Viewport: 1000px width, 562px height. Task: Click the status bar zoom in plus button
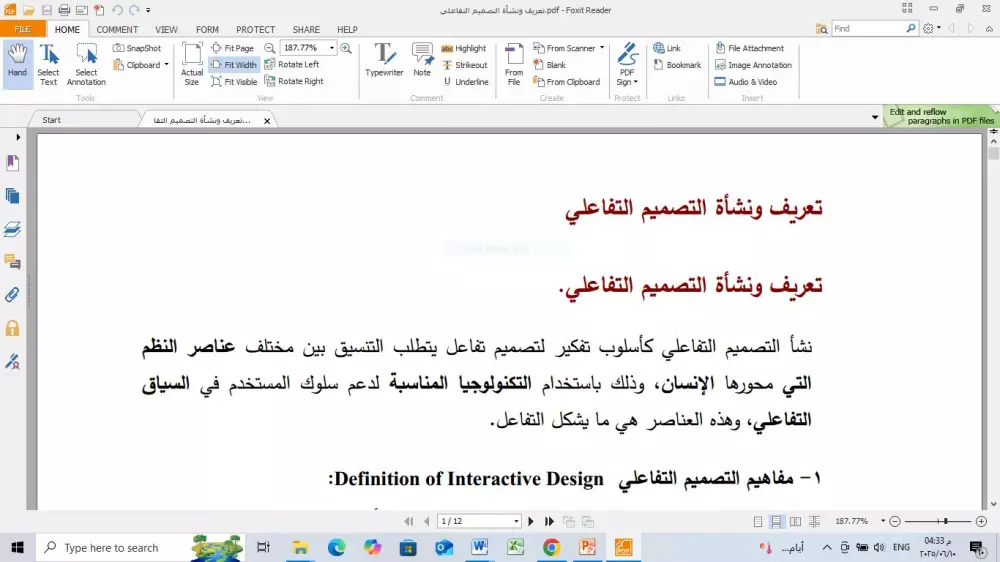(982, 522)
